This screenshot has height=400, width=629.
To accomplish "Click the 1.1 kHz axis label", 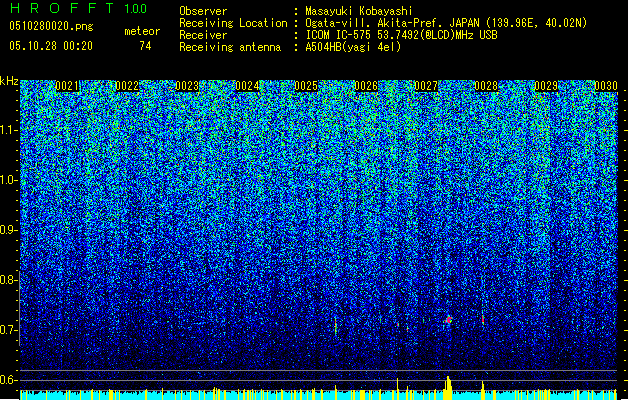I will 8,130.
